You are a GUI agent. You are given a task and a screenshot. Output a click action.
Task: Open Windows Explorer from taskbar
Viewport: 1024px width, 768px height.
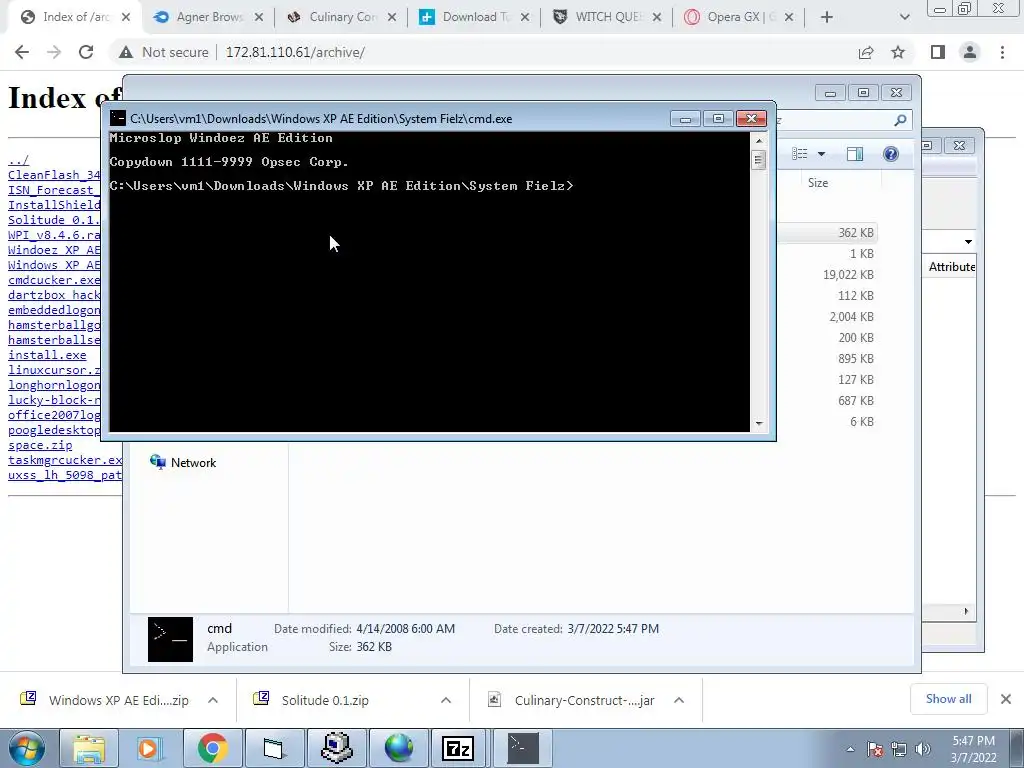[x=89, y=748]
